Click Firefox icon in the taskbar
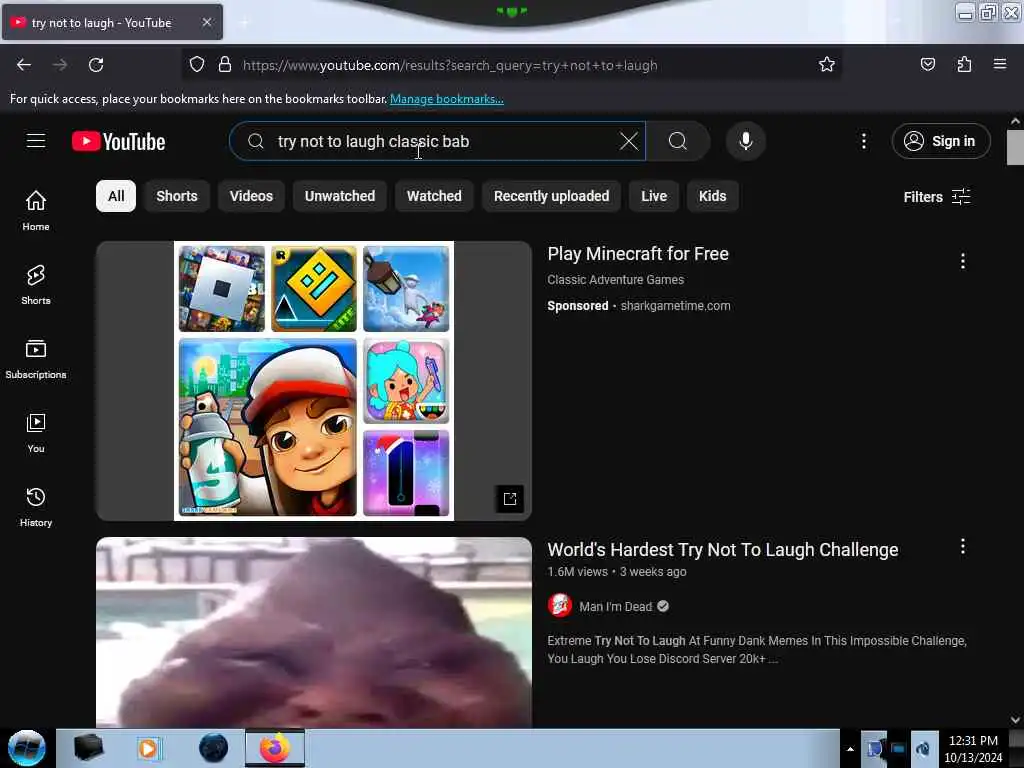 click(275, 748)
